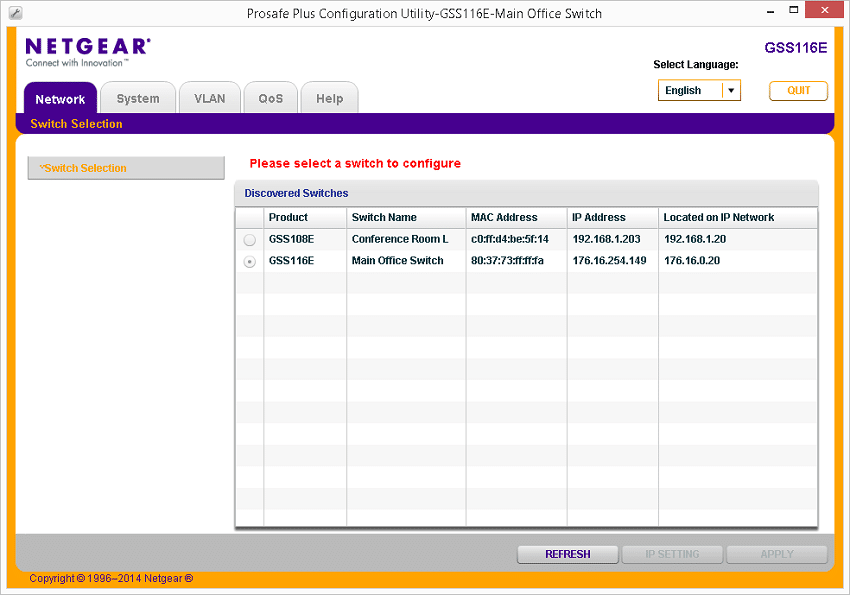Click the Located on IP Network header
Image resolution: width=850 pixels, height=595 pixels.
tap(737, 217)
